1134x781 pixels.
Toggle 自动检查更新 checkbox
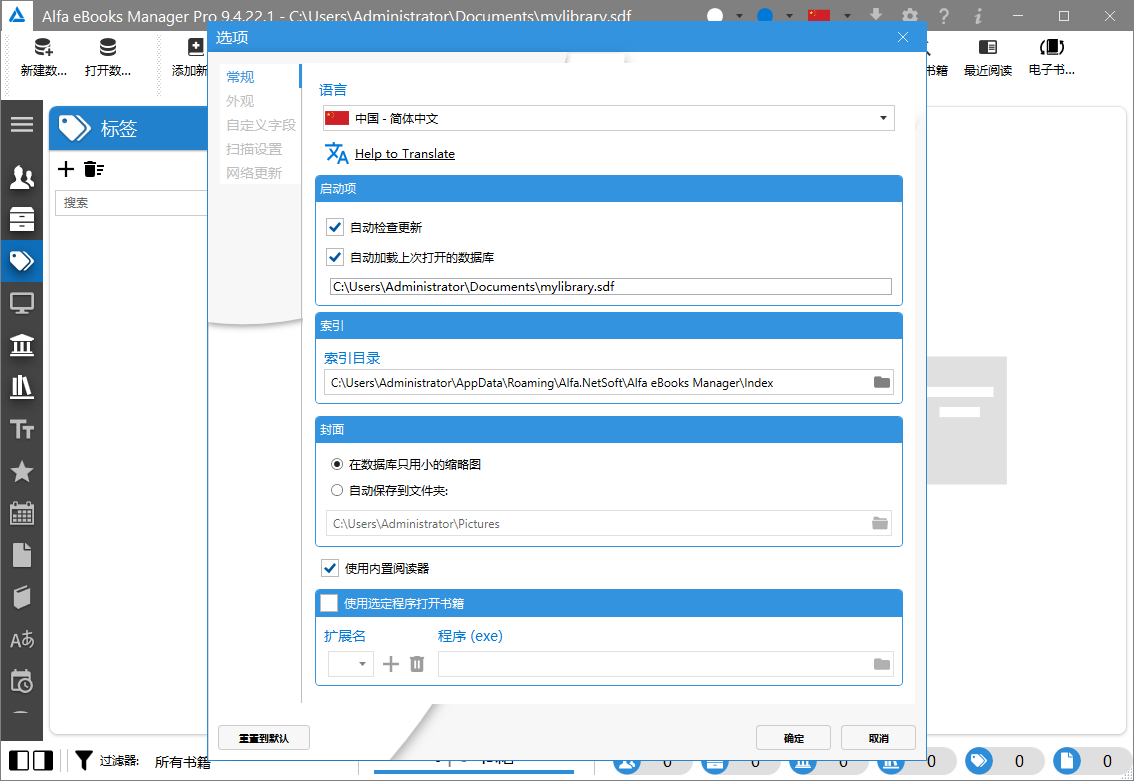[x=335, y=227]
